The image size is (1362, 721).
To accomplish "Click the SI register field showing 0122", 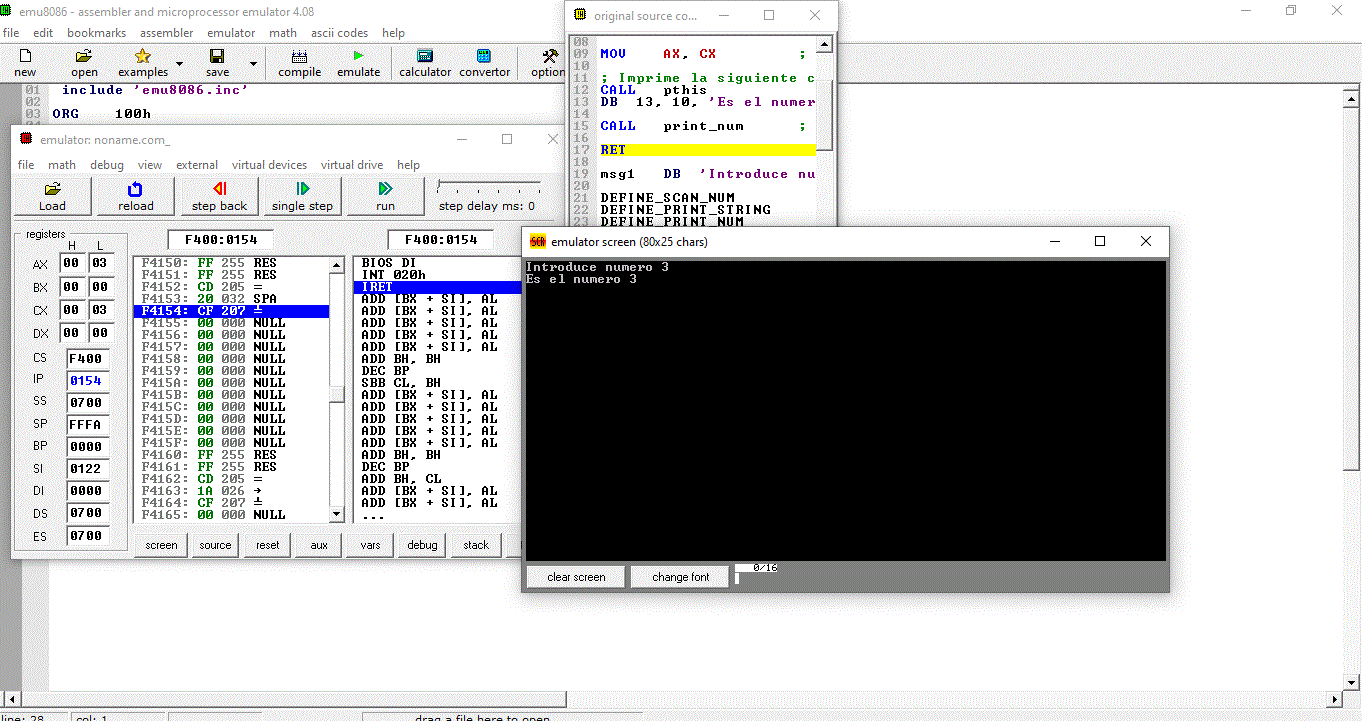I will click(86, 469).
